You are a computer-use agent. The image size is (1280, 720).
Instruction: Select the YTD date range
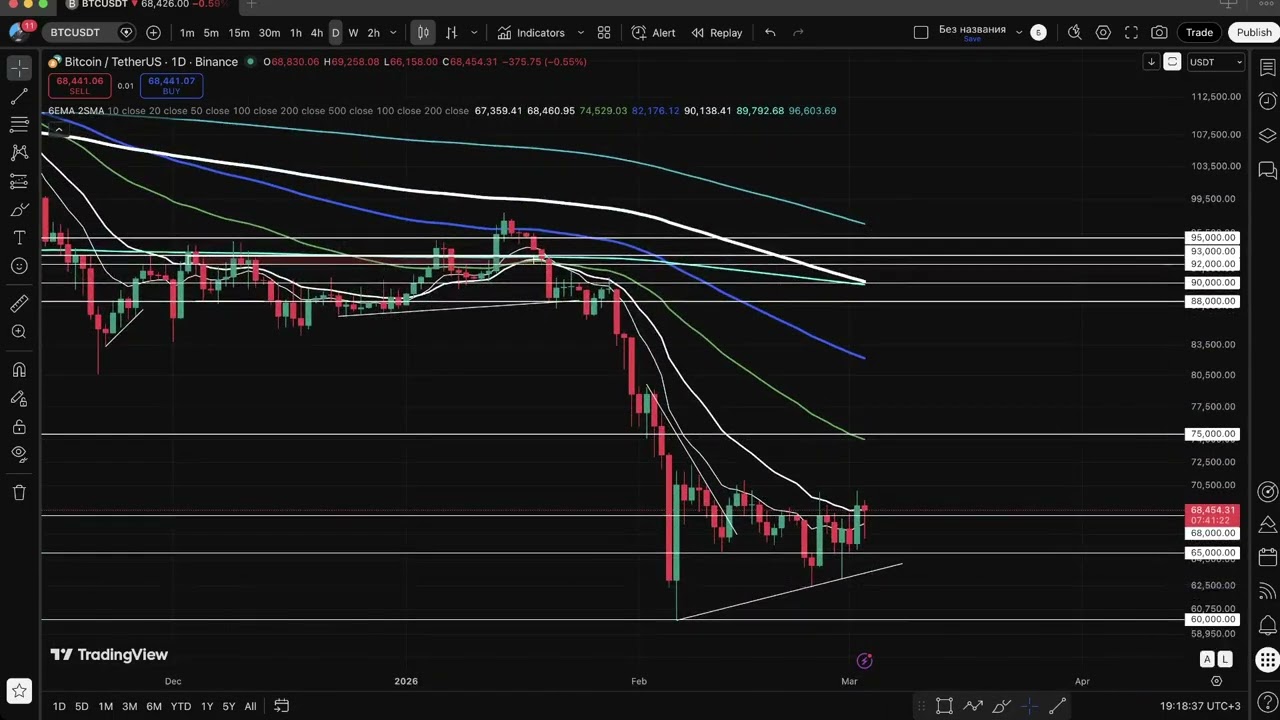[180, 706]
